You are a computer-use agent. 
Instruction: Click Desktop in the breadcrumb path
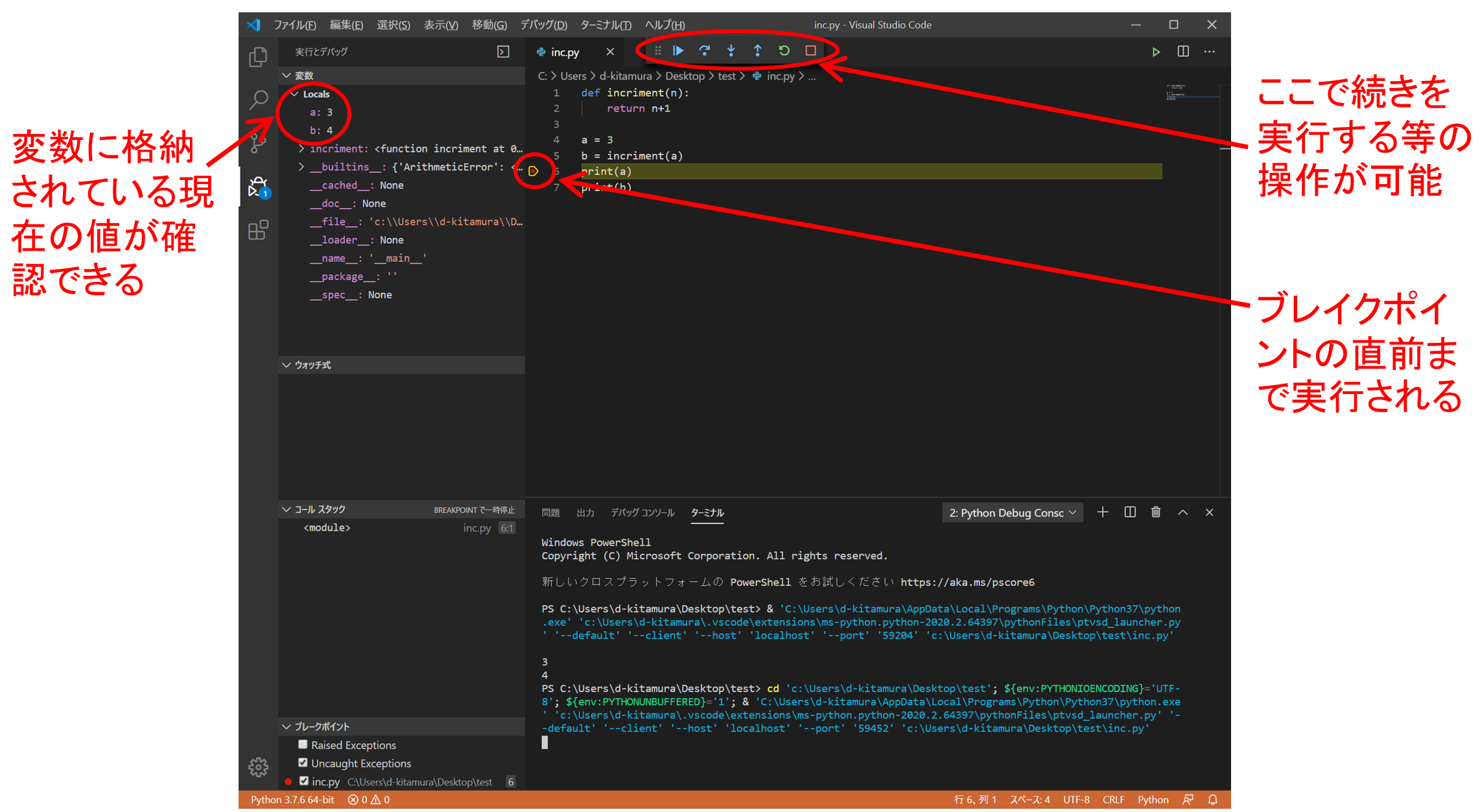point(685,76)
